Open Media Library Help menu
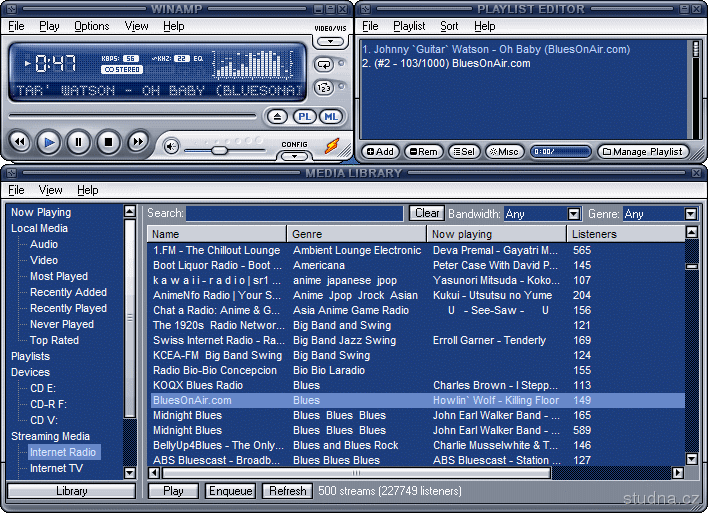Screen dimensions: 708x513 pyautogui.click(x=88, y=190)
